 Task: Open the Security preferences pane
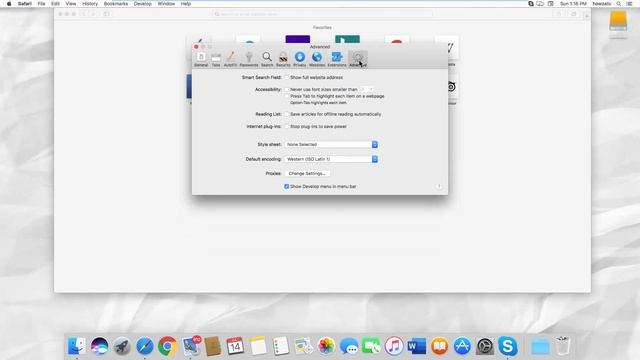[x=283, y=59]
